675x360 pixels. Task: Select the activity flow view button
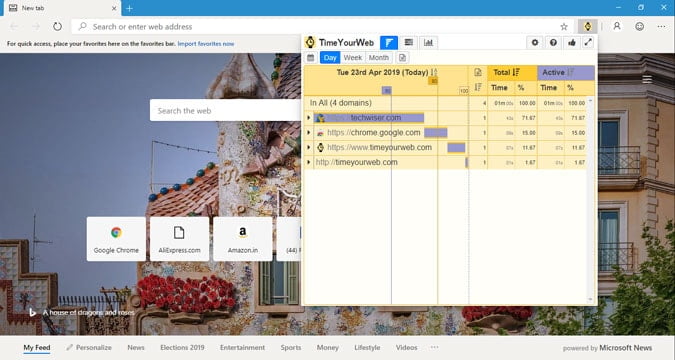coord(389,43)
